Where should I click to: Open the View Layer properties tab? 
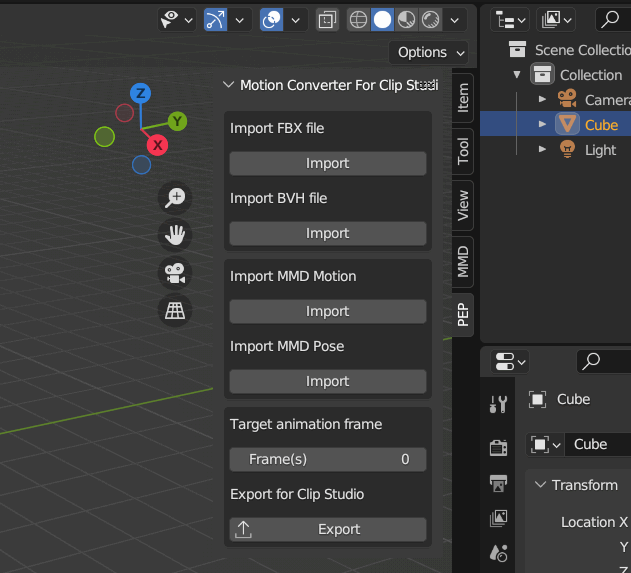[x=498, y=518]
